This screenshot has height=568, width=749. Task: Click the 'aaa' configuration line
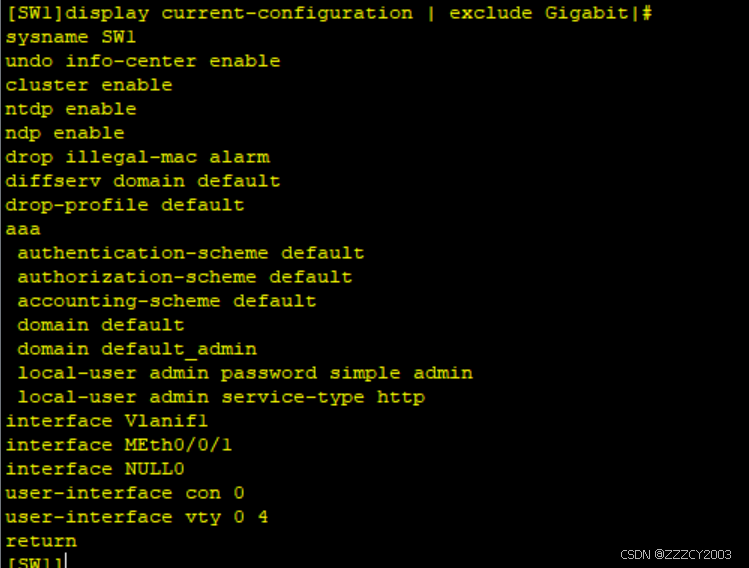23,229
